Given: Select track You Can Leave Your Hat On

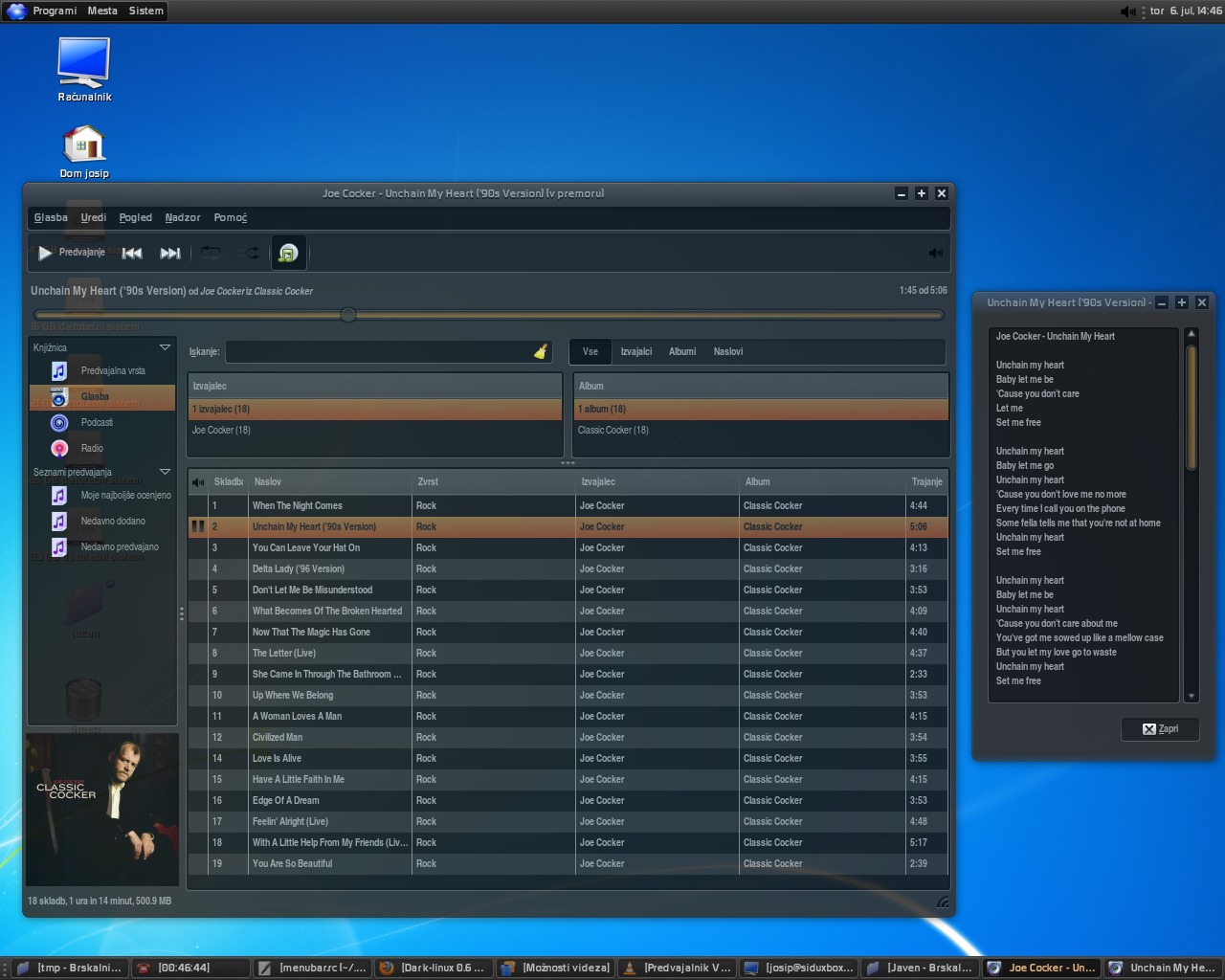Looking at the screenshot, I should (568, 547).
